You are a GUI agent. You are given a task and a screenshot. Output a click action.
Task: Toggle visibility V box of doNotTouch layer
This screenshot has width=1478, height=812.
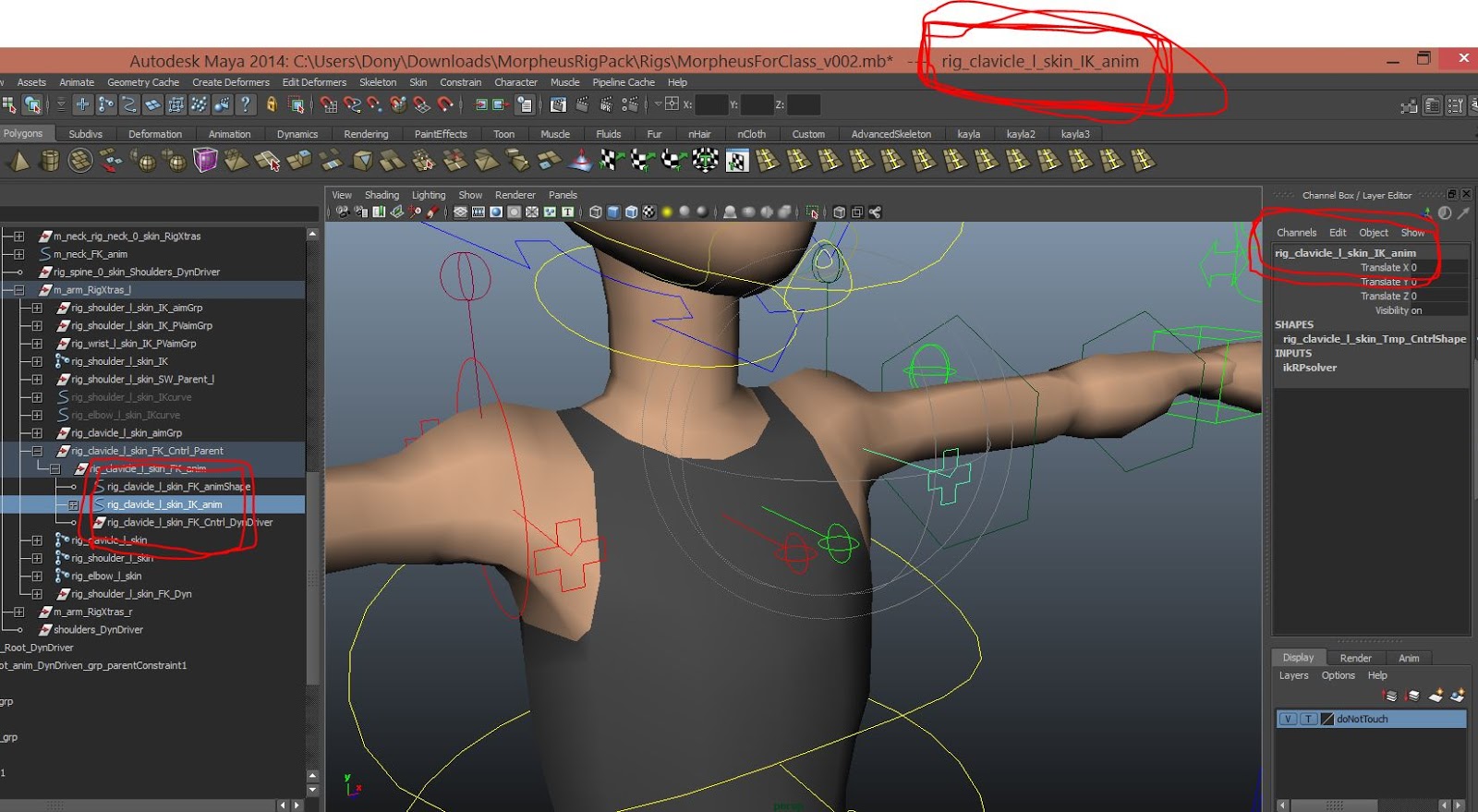coord(1288,719)
